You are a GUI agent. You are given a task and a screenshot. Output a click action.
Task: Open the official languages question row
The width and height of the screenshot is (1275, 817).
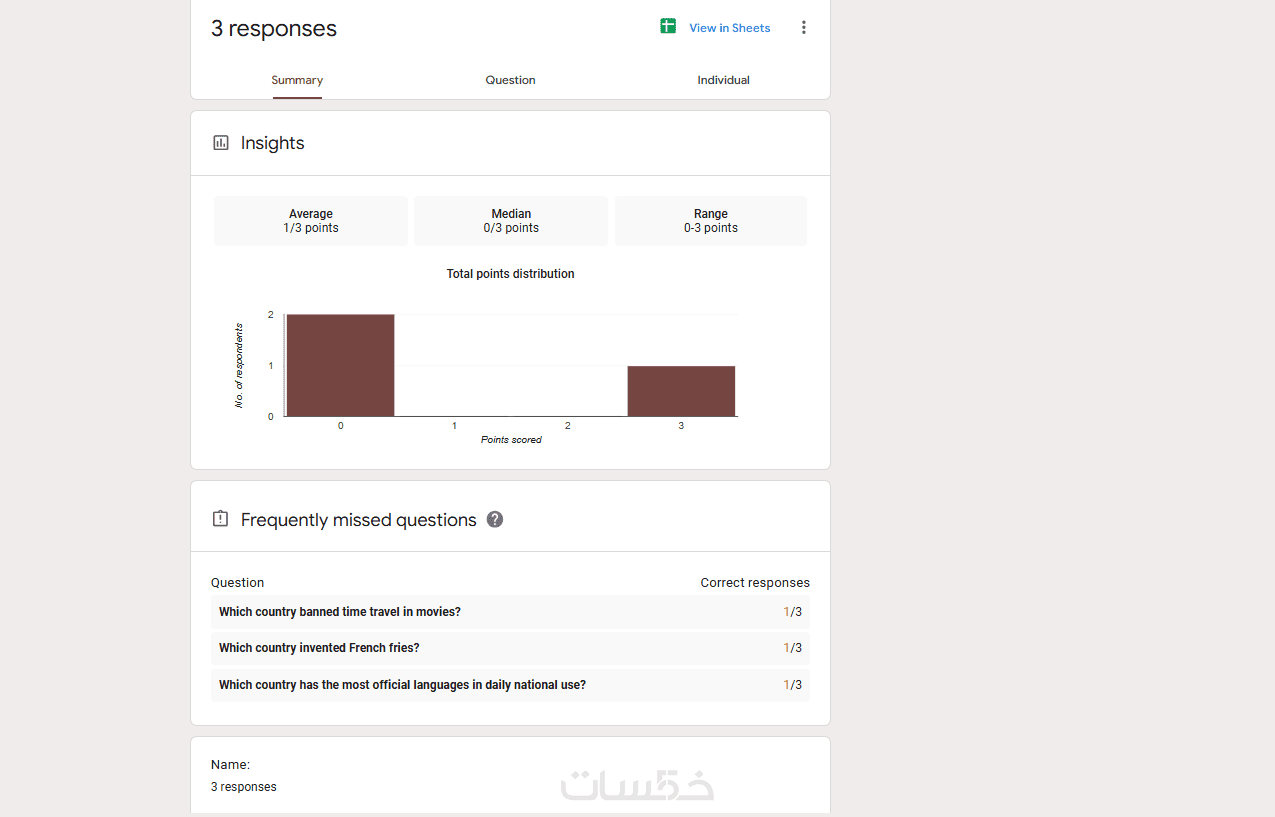510,685
